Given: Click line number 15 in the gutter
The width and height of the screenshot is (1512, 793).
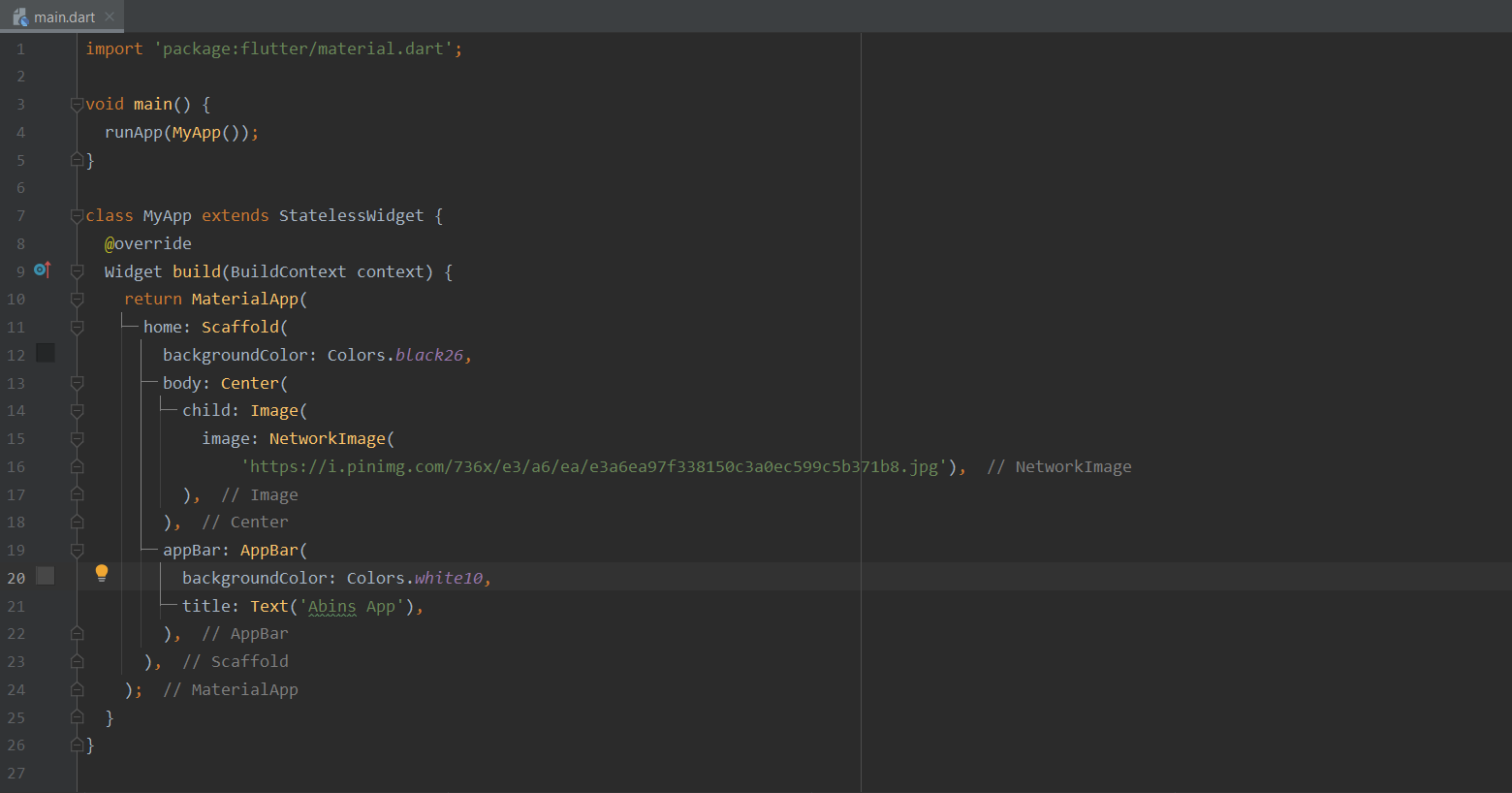Looking at the screenshot, I should click(16, 438).
